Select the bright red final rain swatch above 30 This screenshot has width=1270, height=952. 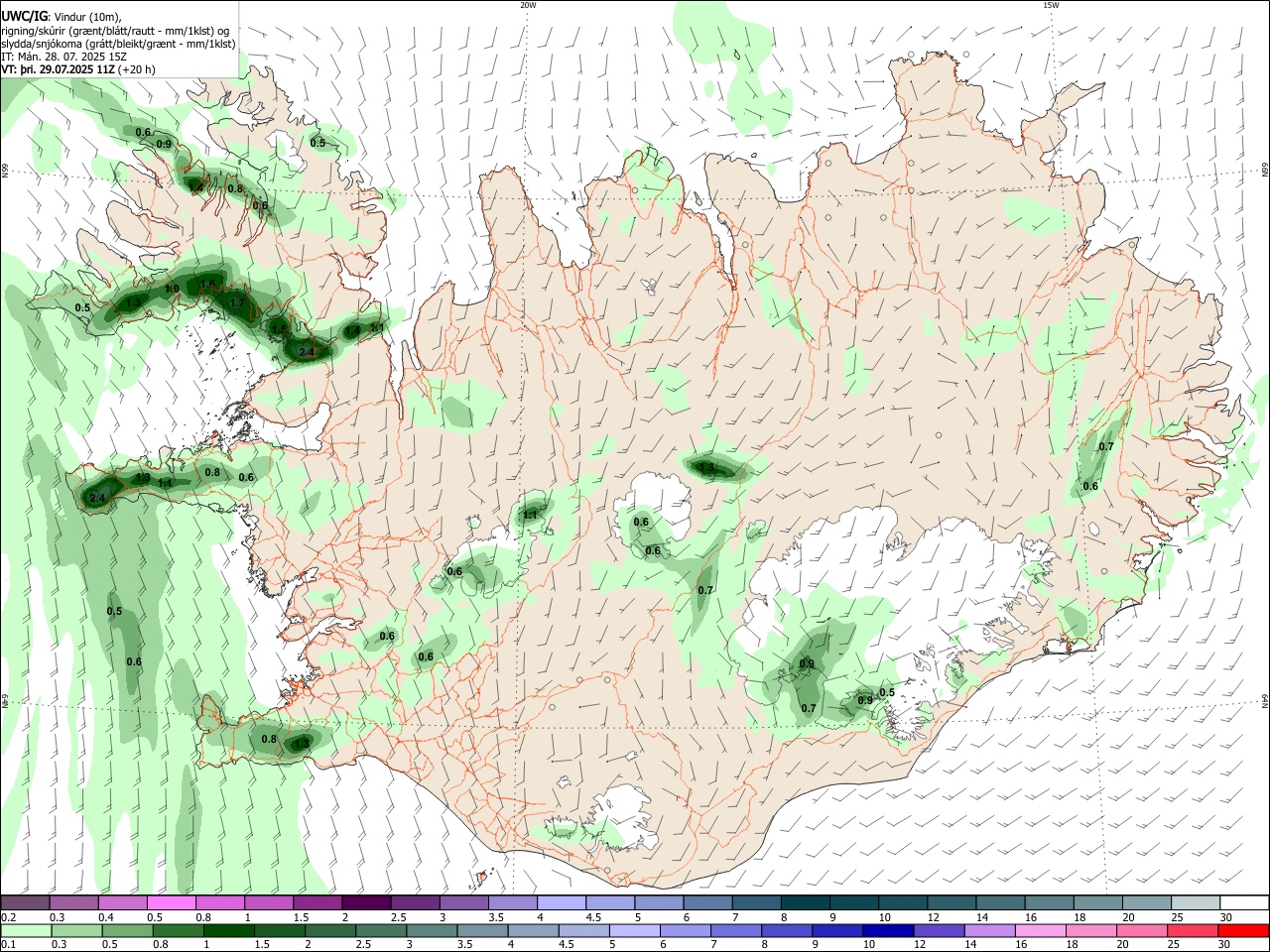pos(1243,930)
